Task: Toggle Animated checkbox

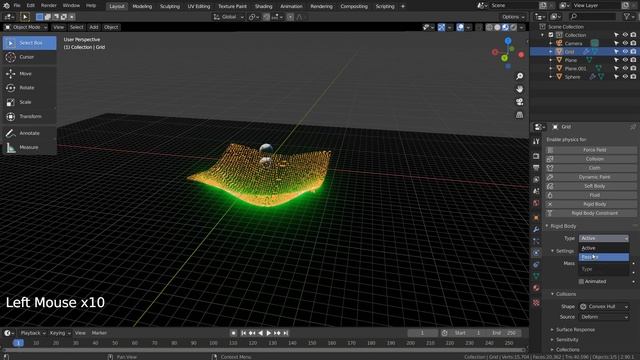Action: [581, 282]
